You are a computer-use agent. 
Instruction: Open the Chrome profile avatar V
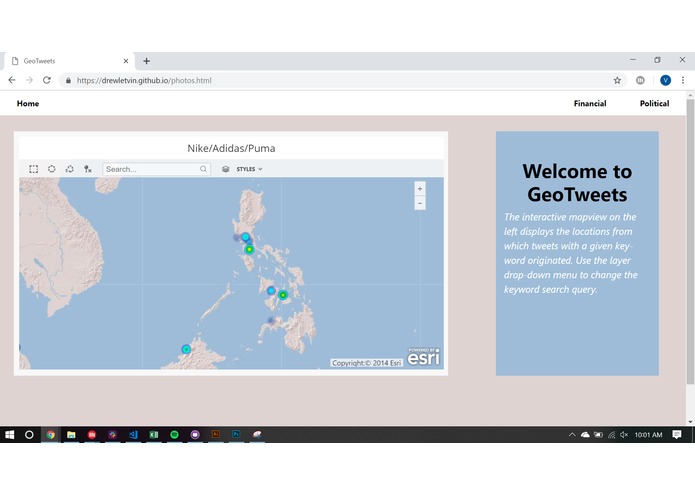tap(665, 80)
